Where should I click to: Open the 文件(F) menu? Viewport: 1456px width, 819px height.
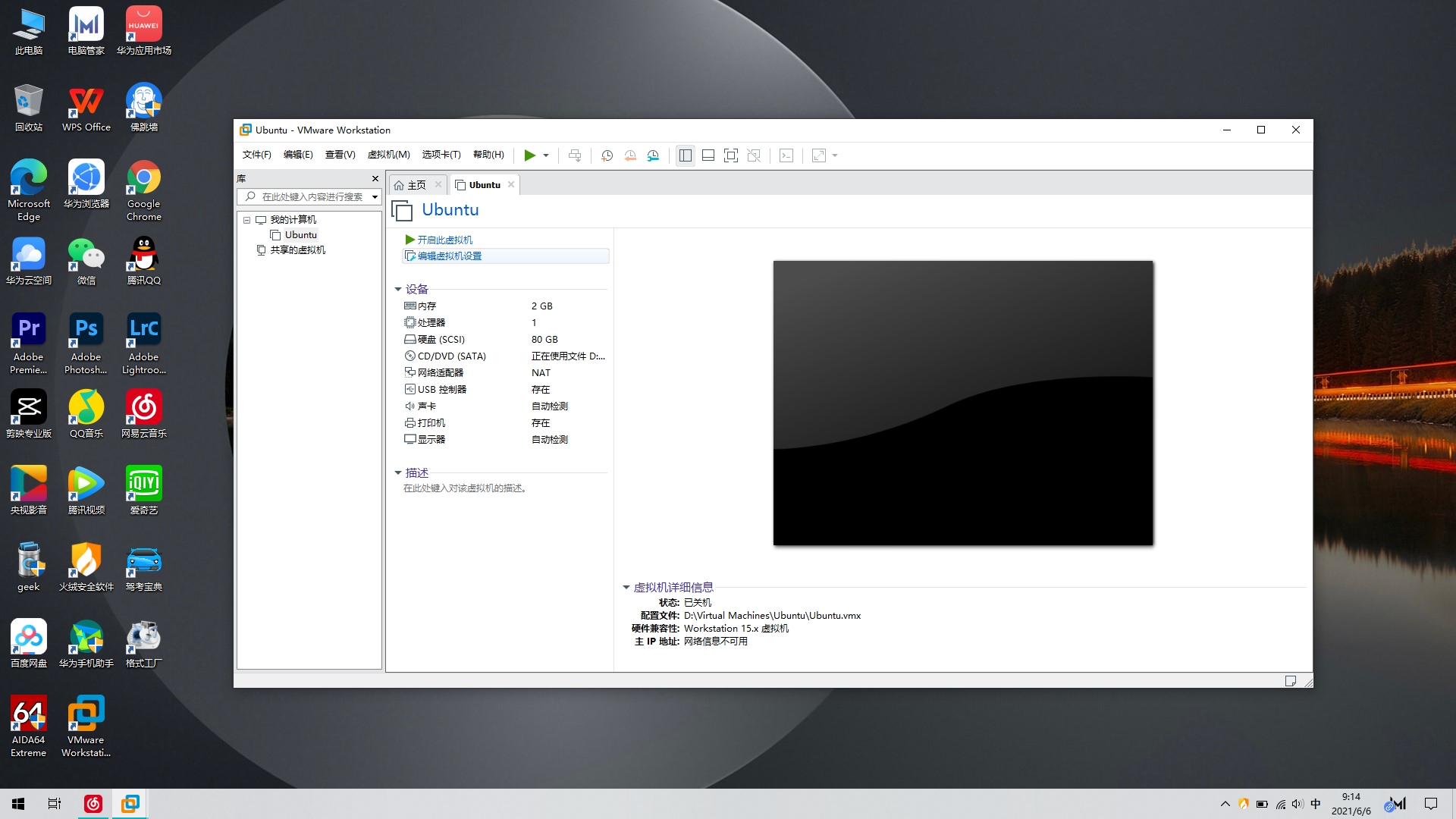[256, 155]
